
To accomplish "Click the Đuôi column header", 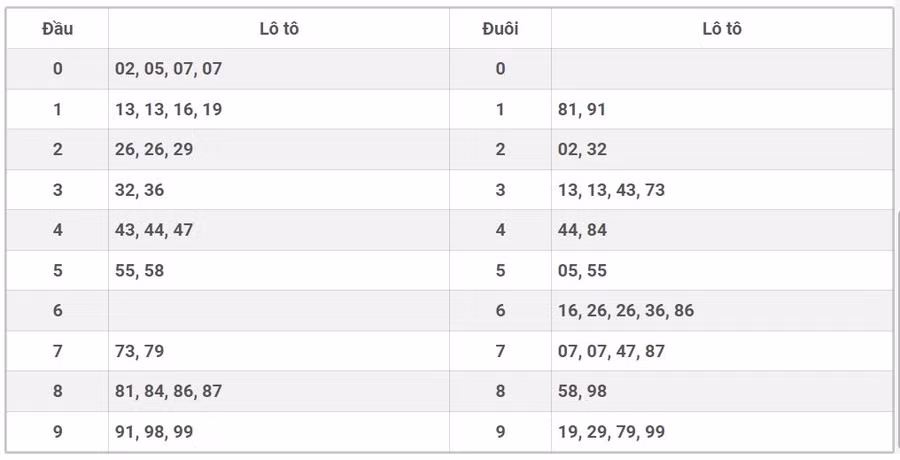I will click(x=500, y=29).
